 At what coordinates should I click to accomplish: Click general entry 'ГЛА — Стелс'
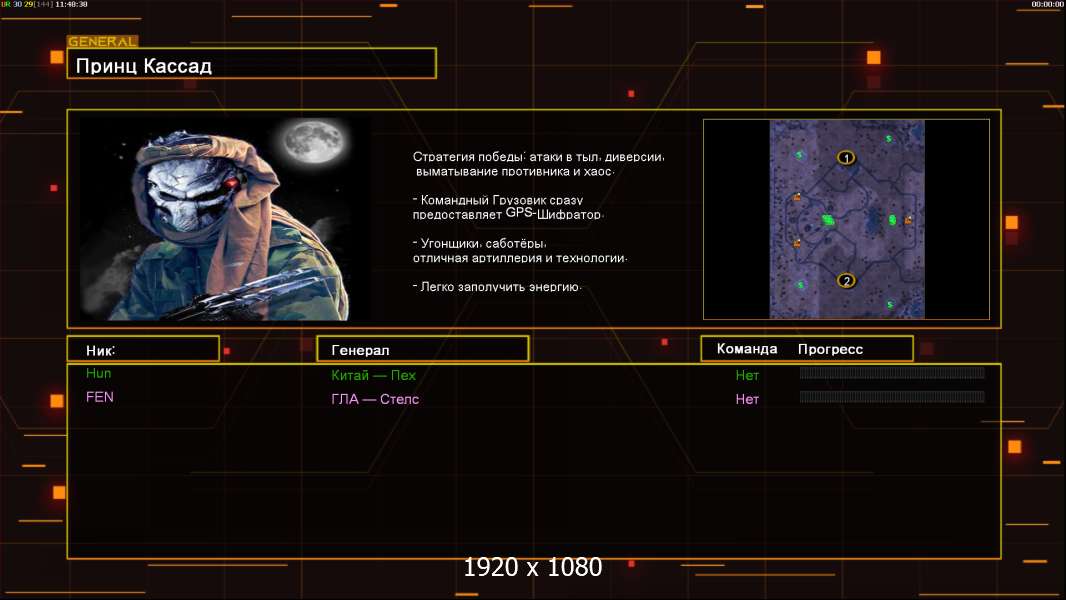point(375,399)
